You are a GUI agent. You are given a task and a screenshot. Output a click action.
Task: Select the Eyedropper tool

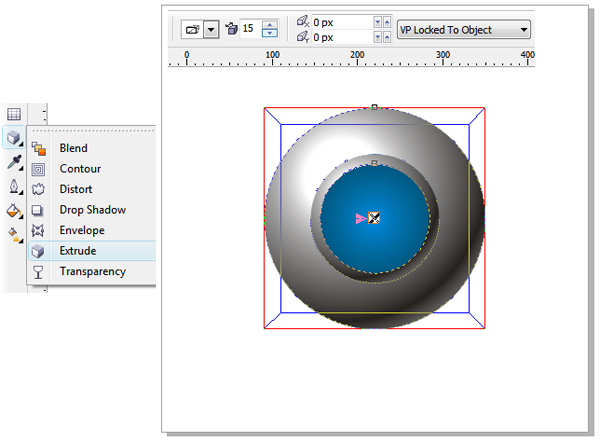pyautogui.click(x=14, y=162)
